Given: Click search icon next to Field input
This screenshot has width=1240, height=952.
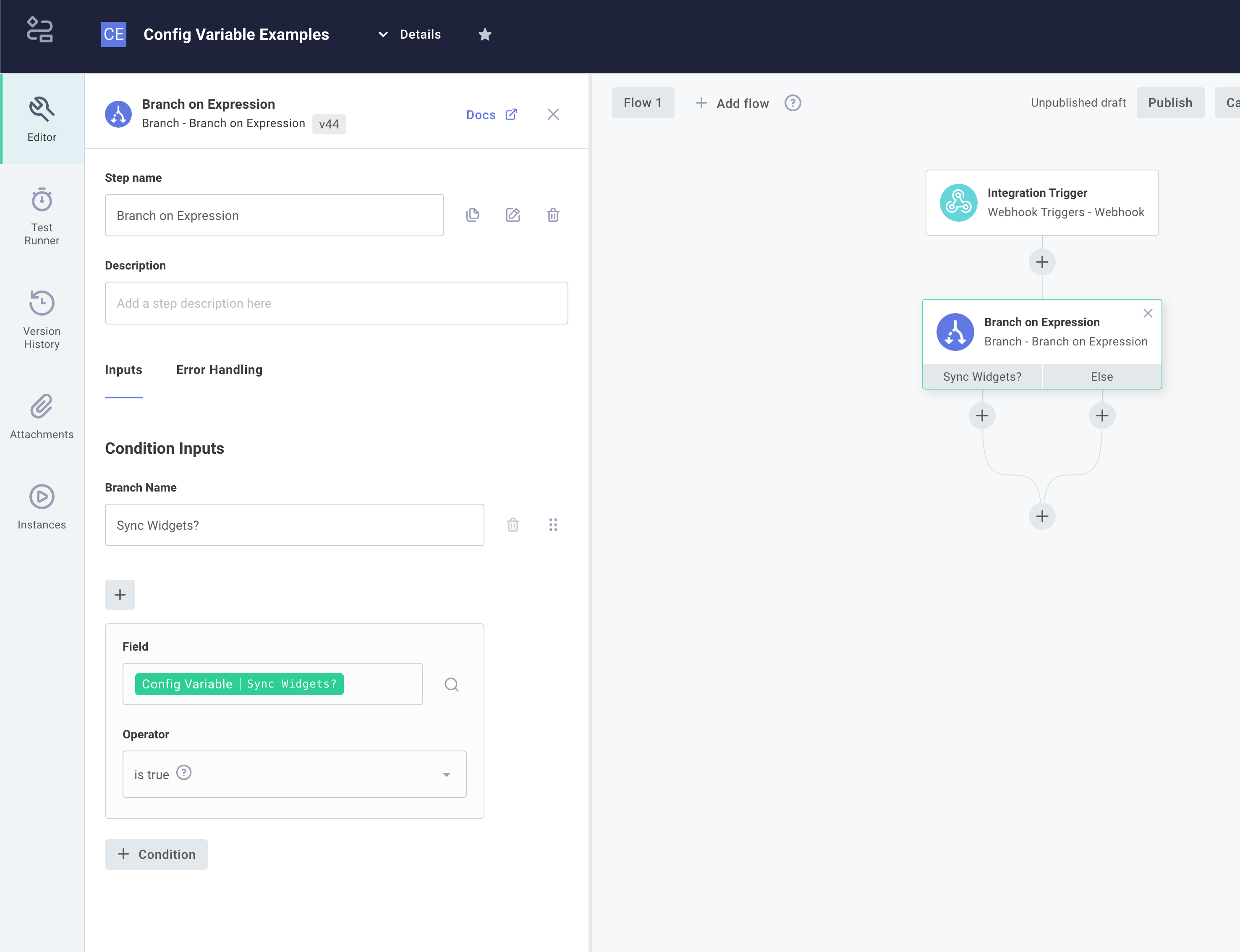Looking at the screenshot, I should pyautogui.click(x=451, y=685).
